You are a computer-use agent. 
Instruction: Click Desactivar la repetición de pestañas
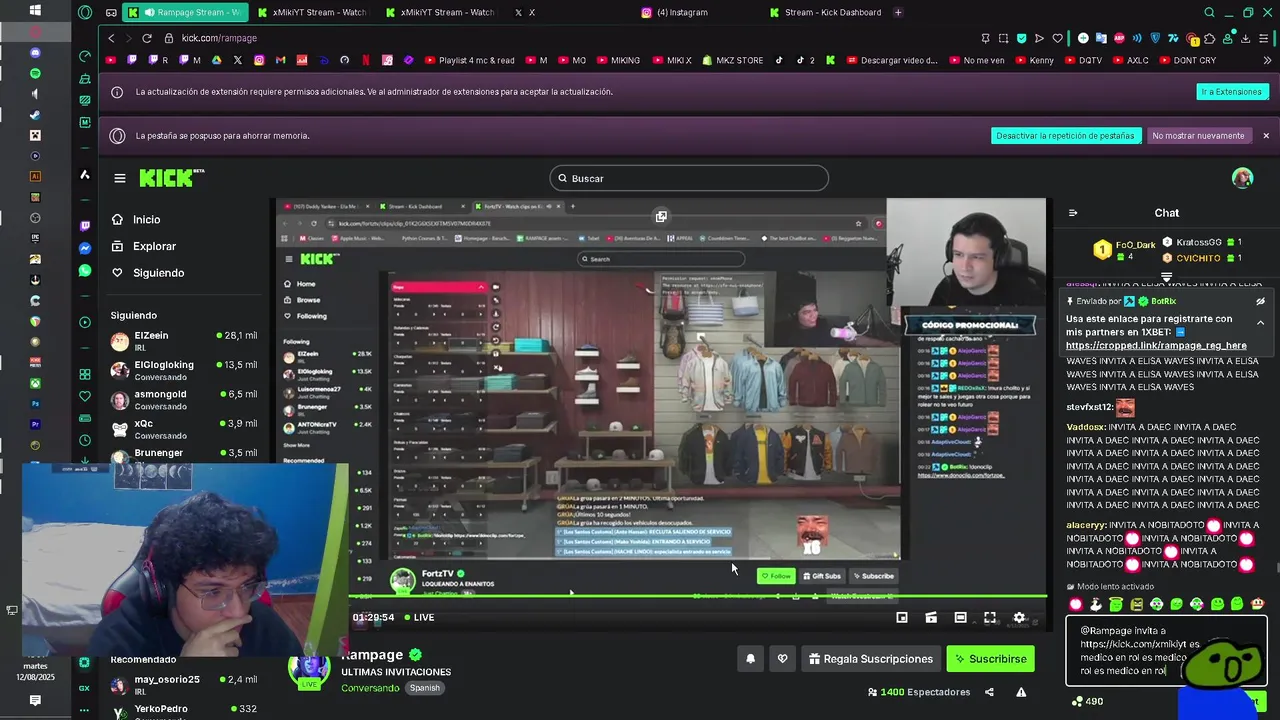[1065, 135]
